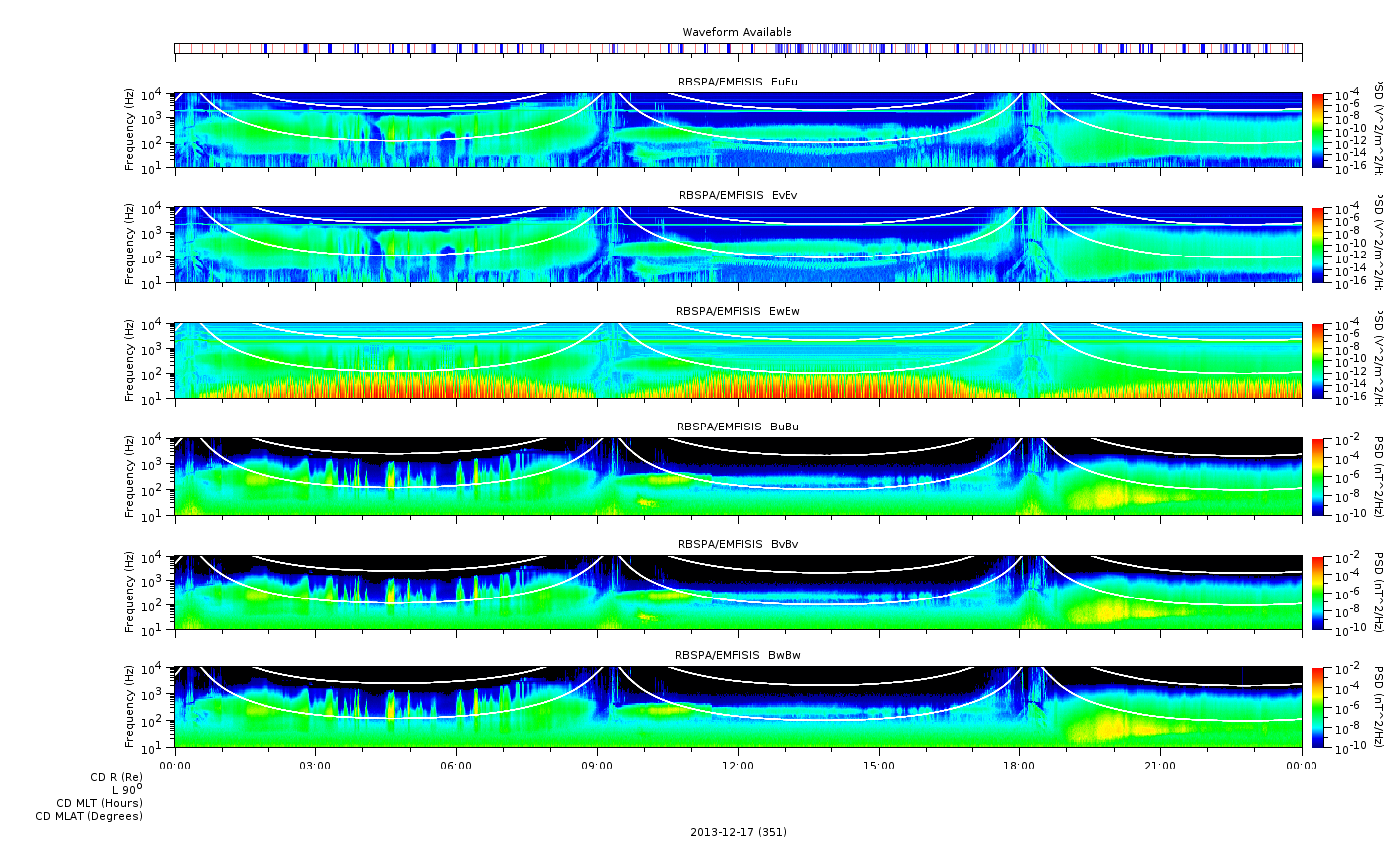The image size is (1400, 854).
Task: Click the BvBv spectrogram panel
Action: pos(738,593)
